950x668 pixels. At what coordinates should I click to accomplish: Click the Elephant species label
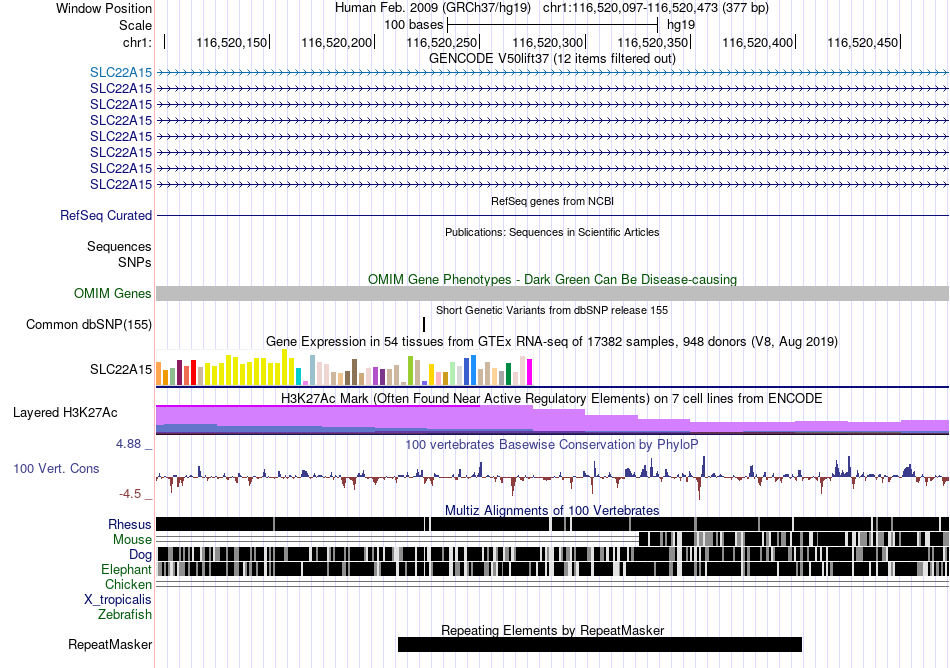(126, 569)
